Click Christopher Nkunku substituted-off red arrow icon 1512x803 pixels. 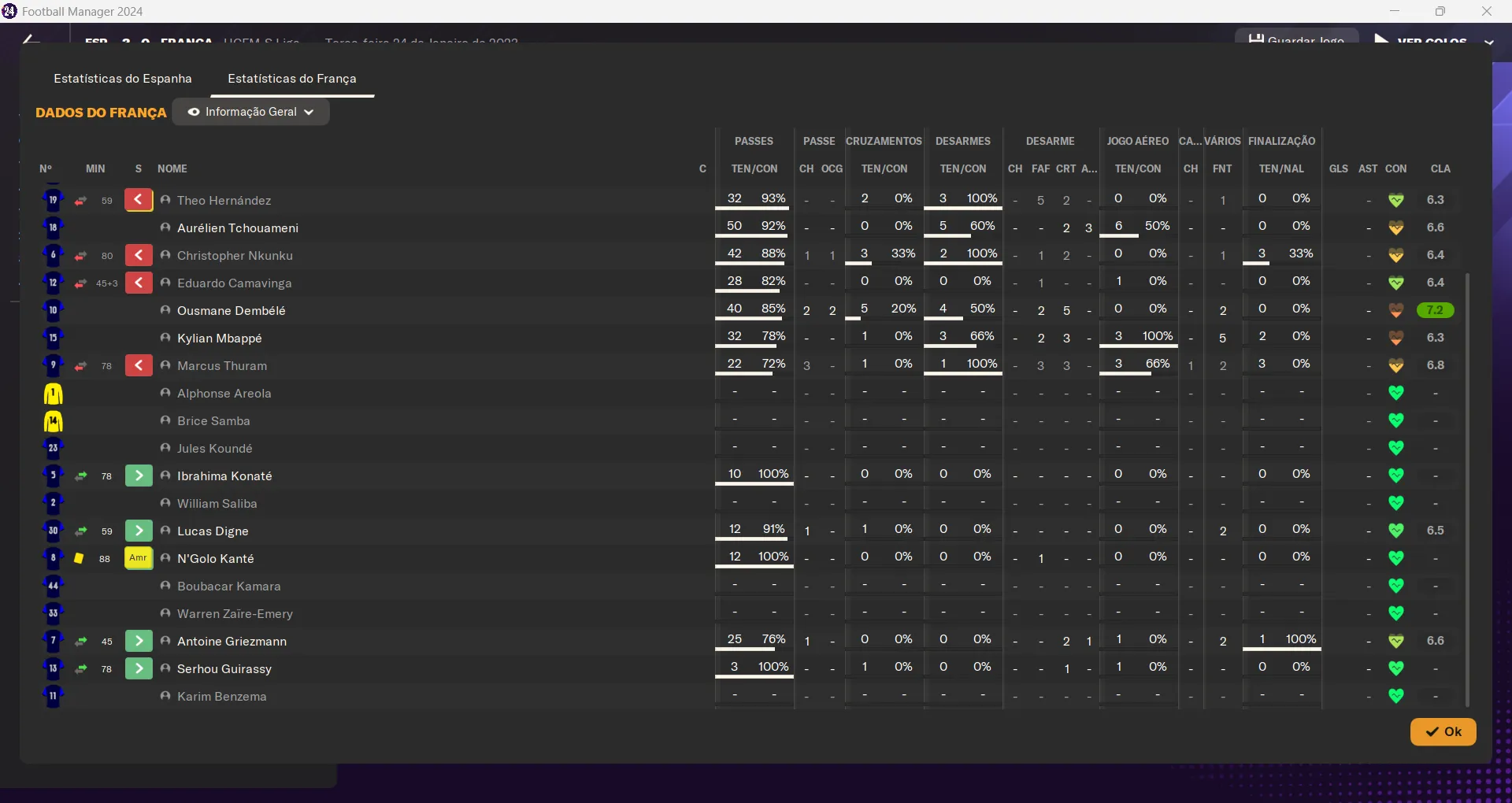tap(139, 255)
